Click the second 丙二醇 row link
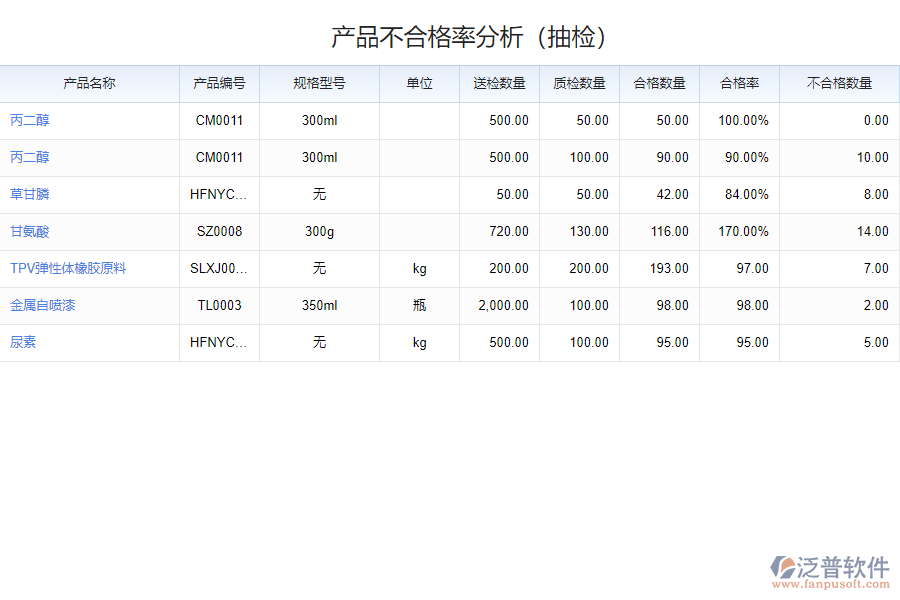900x600 pixels. [22, 157]
